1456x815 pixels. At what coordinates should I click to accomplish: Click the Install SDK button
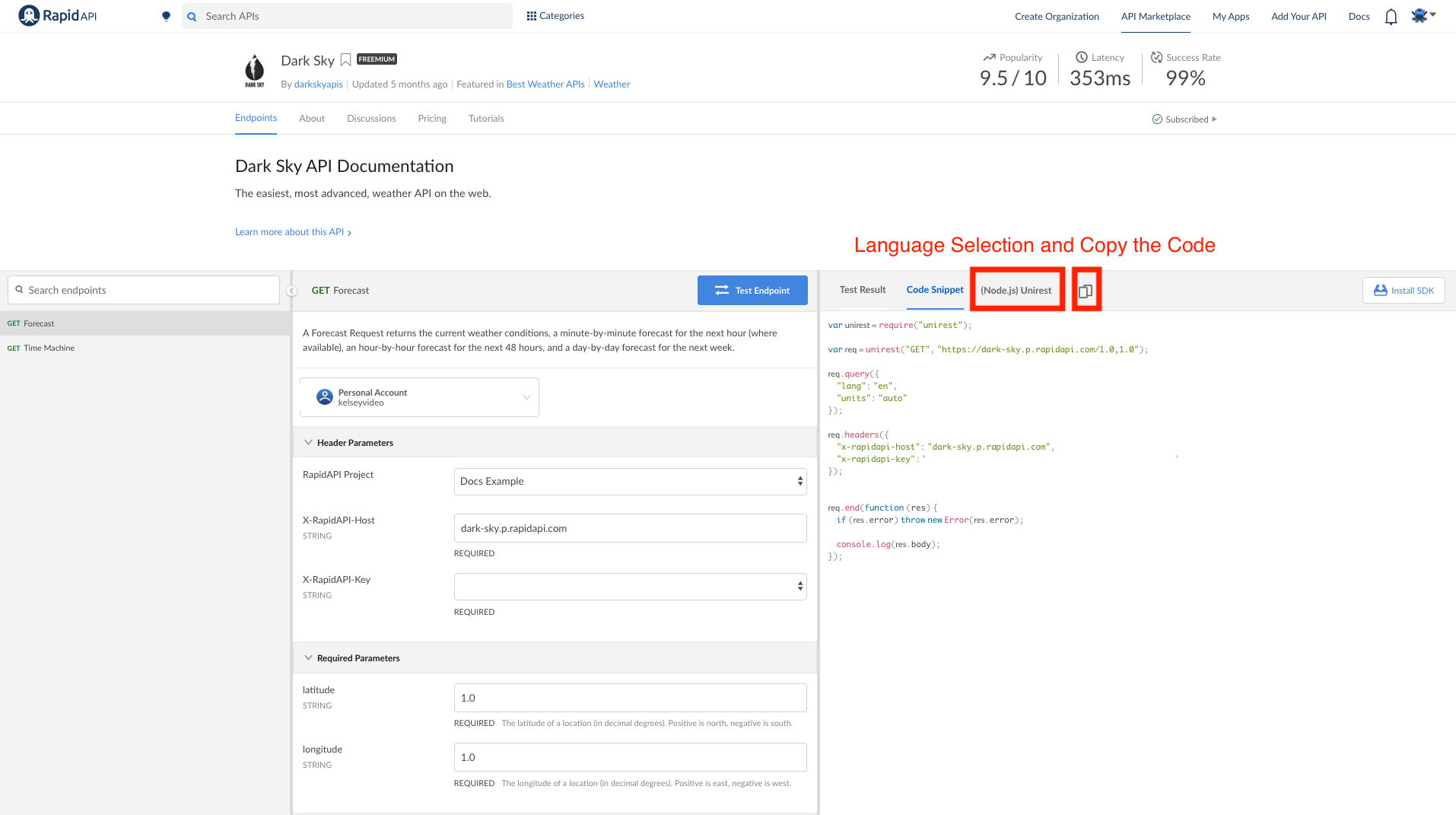pyautogui.click(x=1404, y=291)
